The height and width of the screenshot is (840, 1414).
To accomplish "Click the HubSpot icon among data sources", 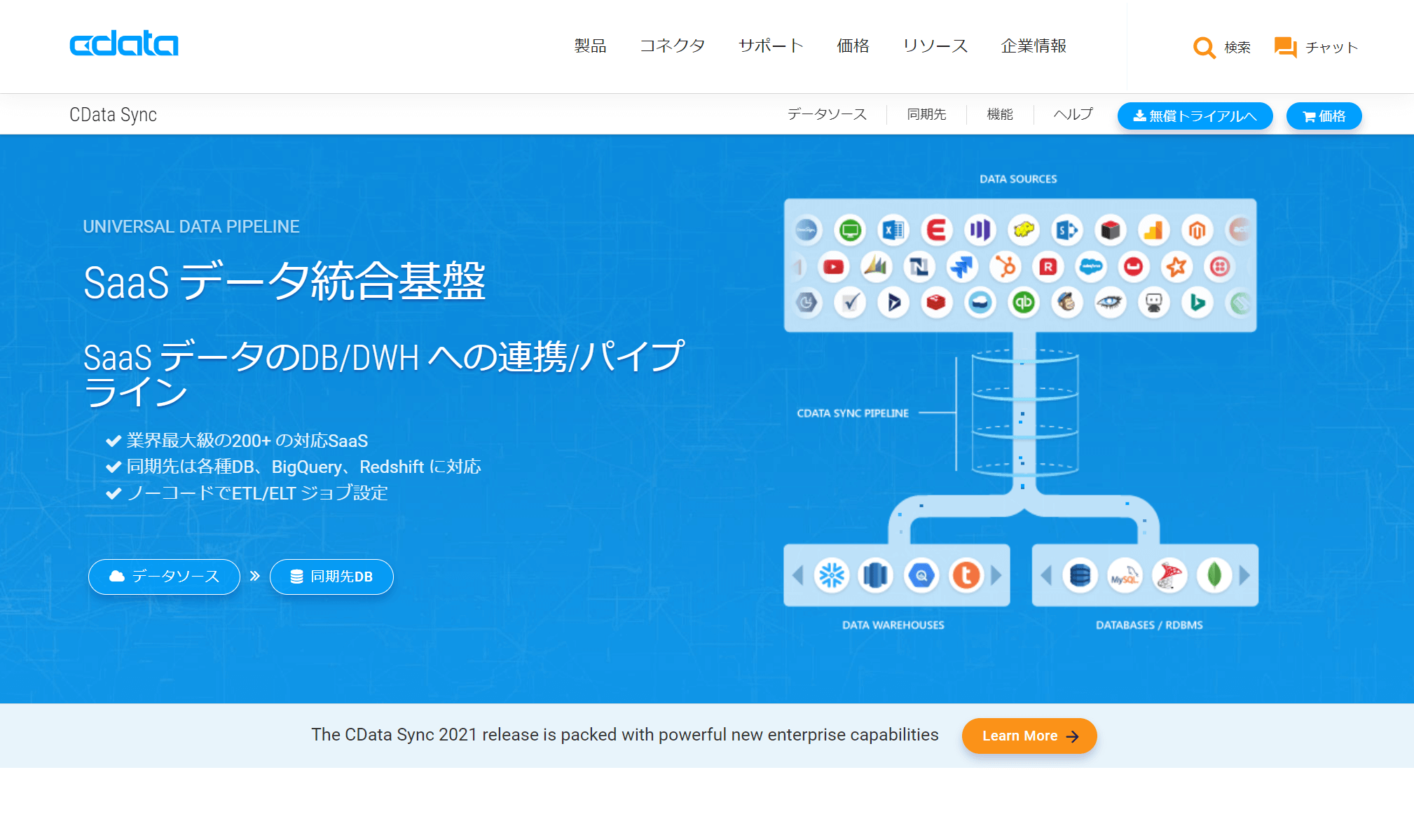I will click(1003, 267).
